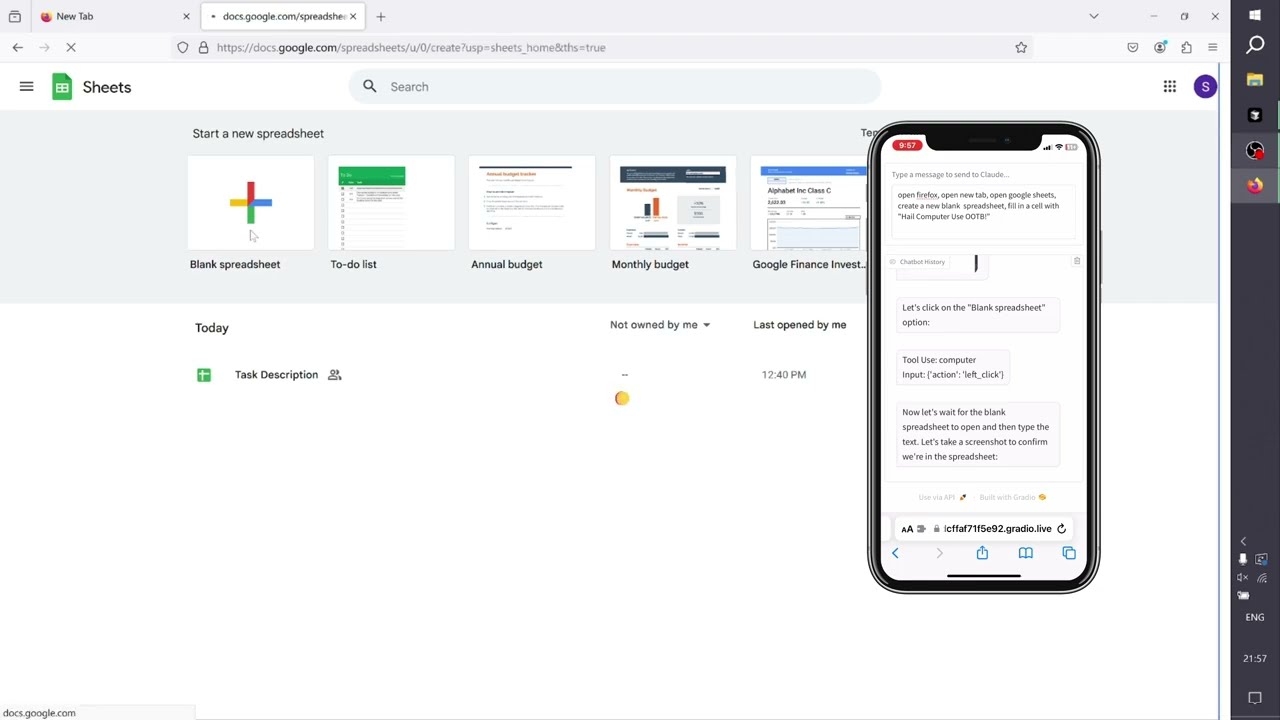Tap Built with Gradio link on phone
The width and height of the screenshot is (1280, 720).
(1012, 497)
